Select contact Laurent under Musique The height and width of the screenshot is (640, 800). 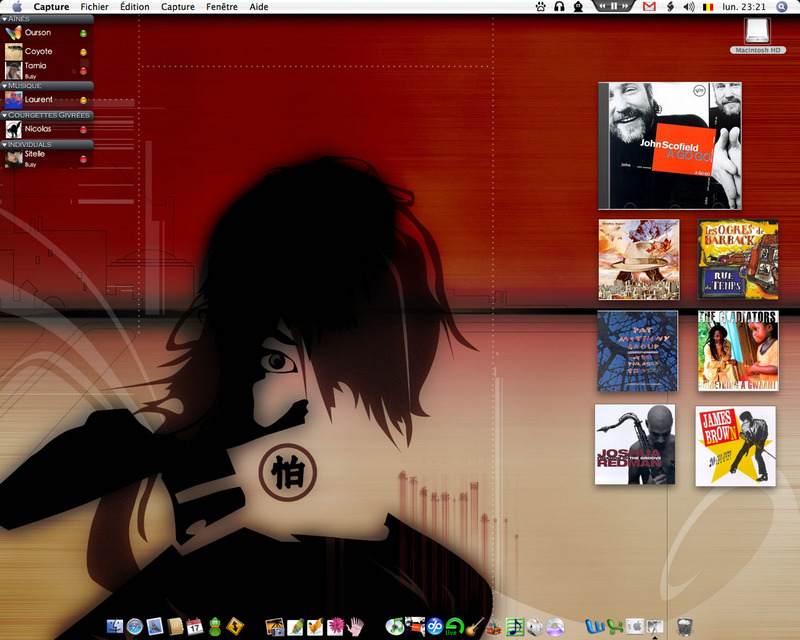coord(46,100)
